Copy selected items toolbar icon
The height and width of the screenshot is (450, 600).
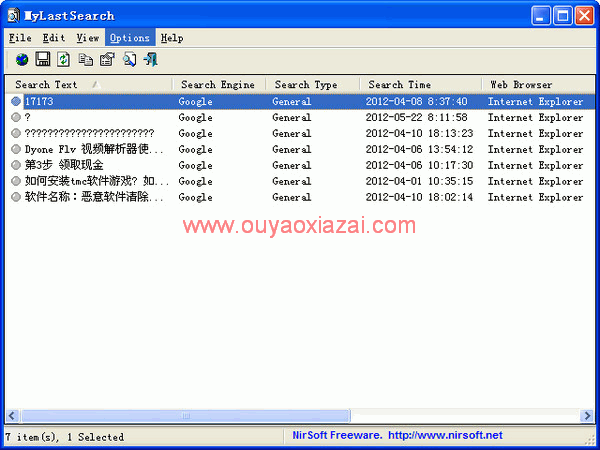[86, 60]
